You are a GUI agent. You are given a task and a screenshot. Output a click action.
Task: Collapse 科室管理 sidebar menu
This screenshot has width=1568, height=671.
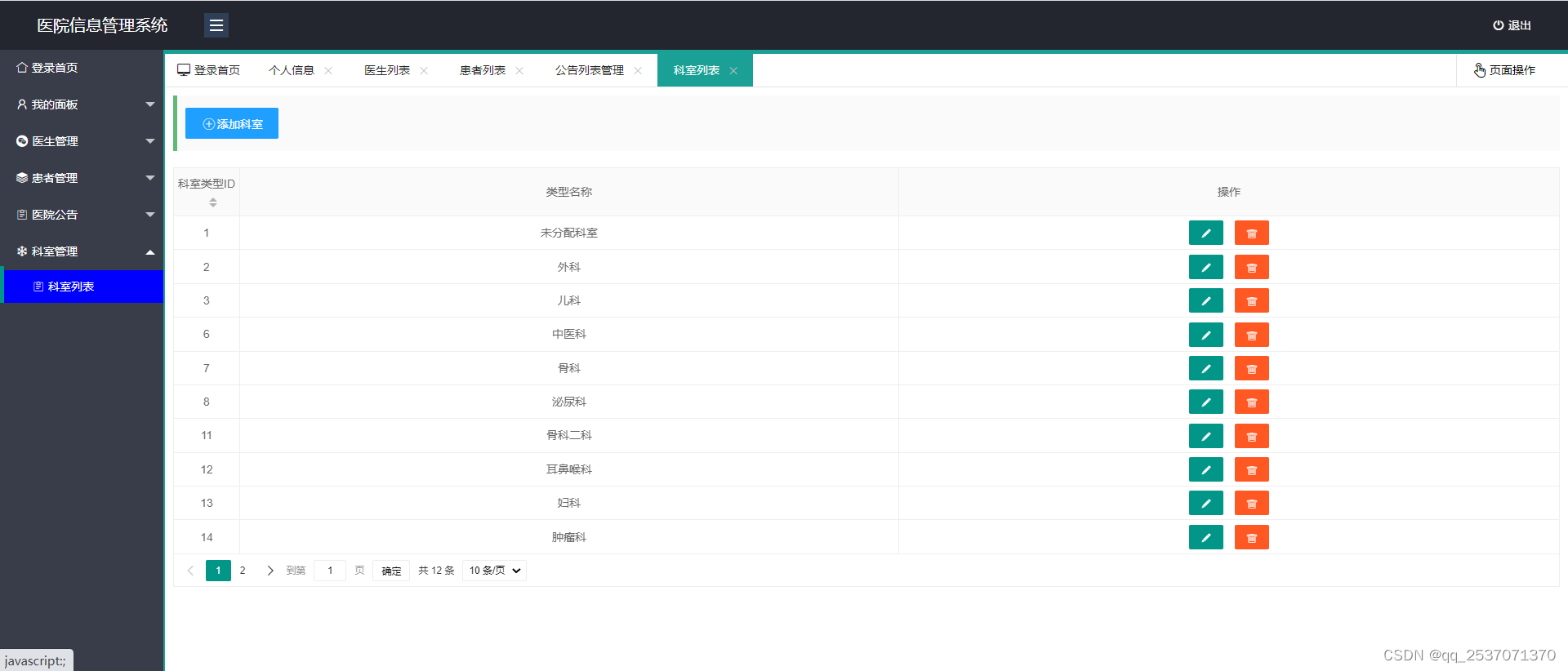coord(82,251)
